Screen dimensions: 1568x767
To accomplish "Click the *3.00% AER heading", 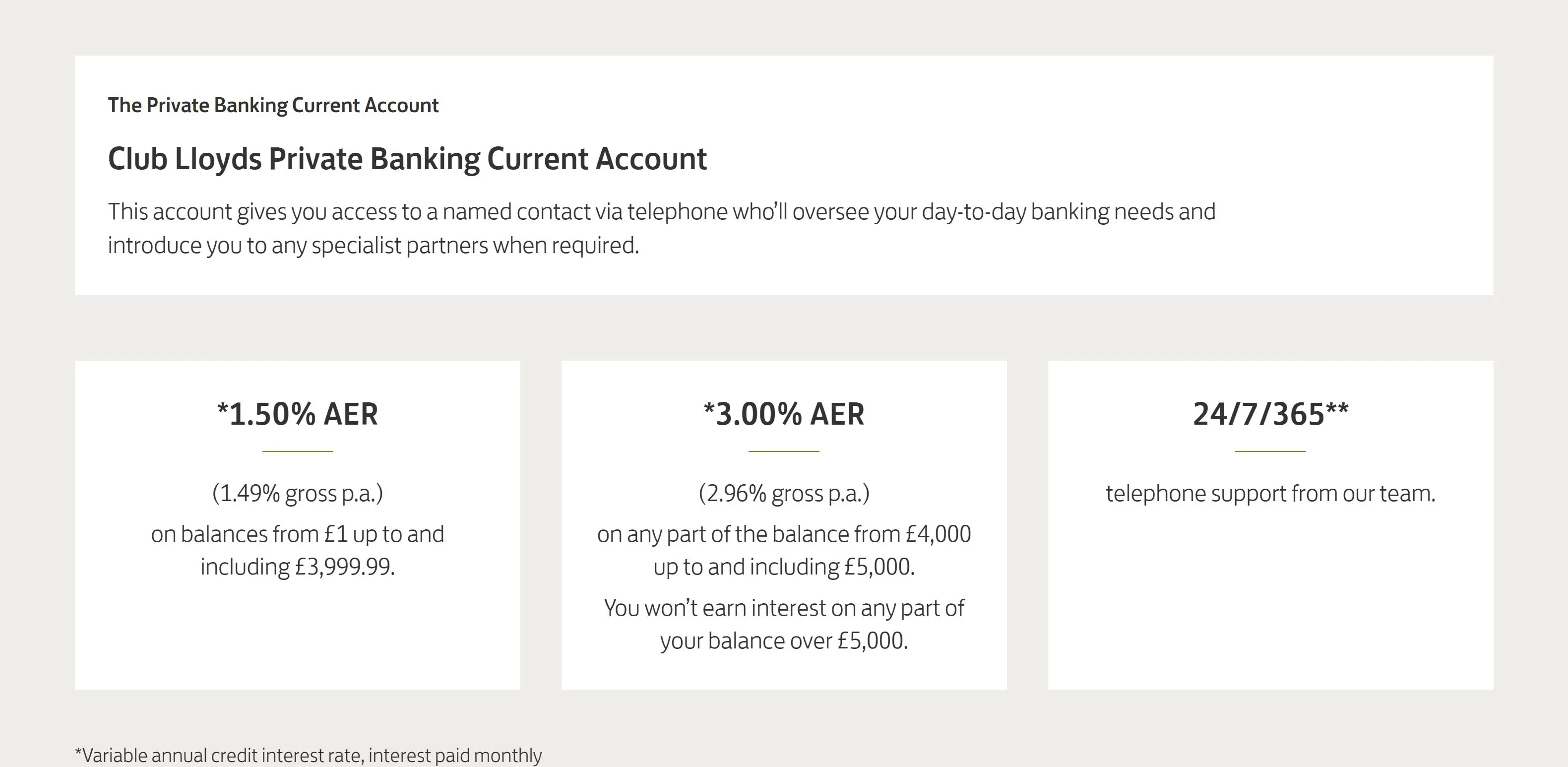I will [x=784, y=414].
